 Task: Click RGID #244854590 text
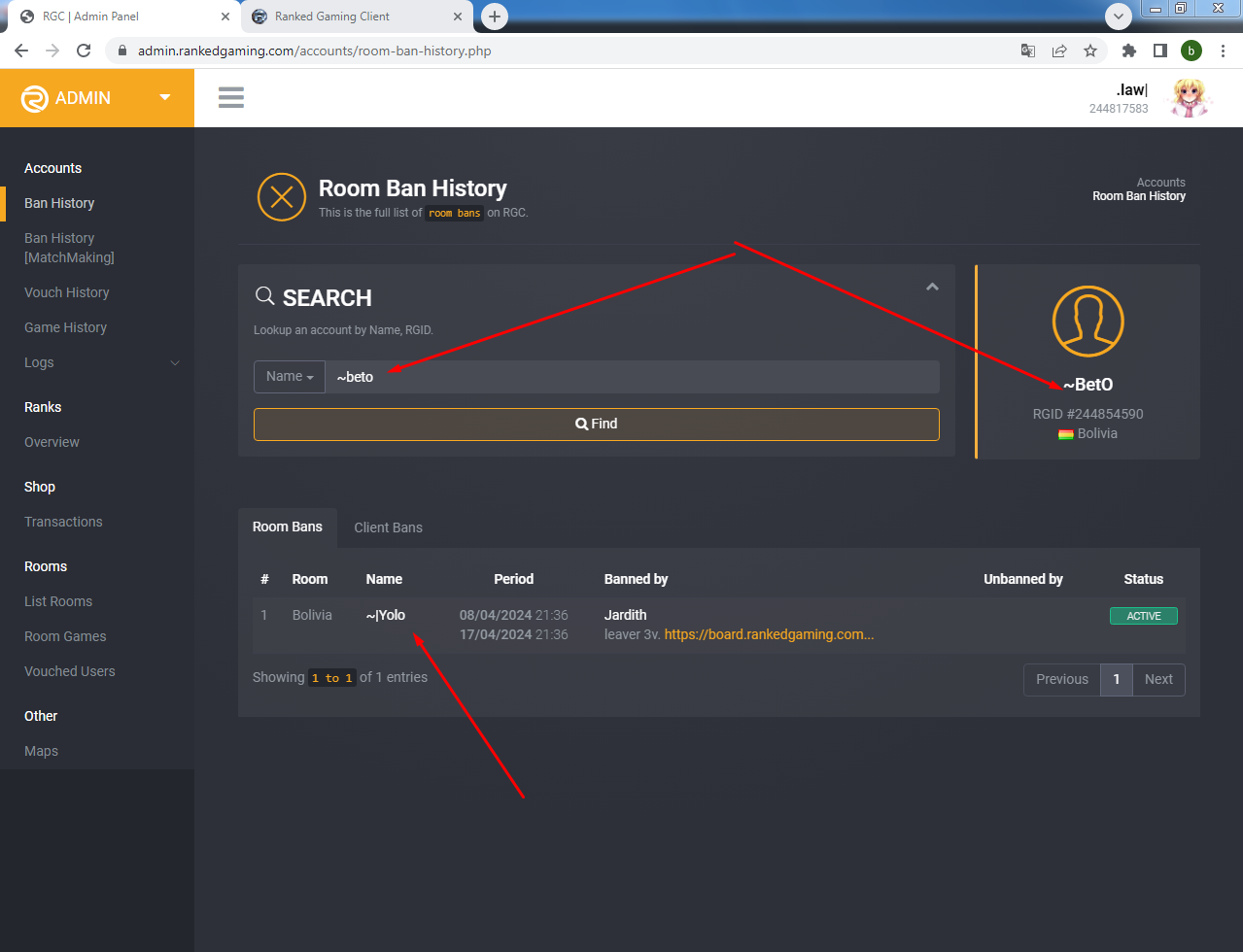coord(1088,414)
